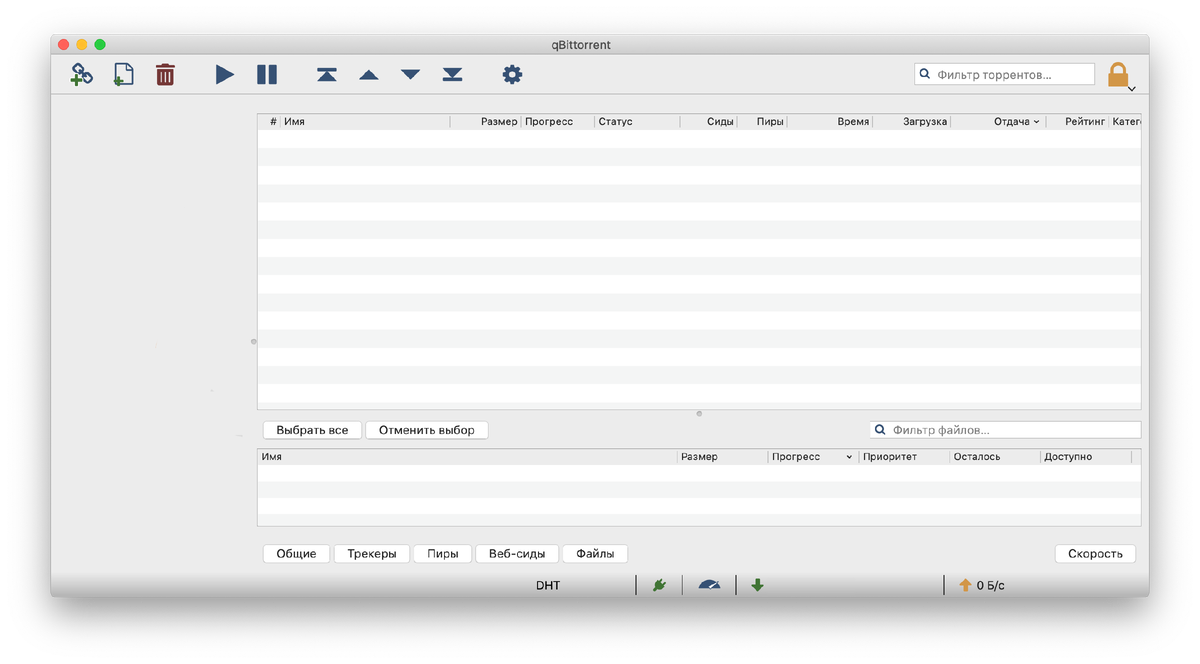Resume torrents with the play icon

click(x=224, y=74)
